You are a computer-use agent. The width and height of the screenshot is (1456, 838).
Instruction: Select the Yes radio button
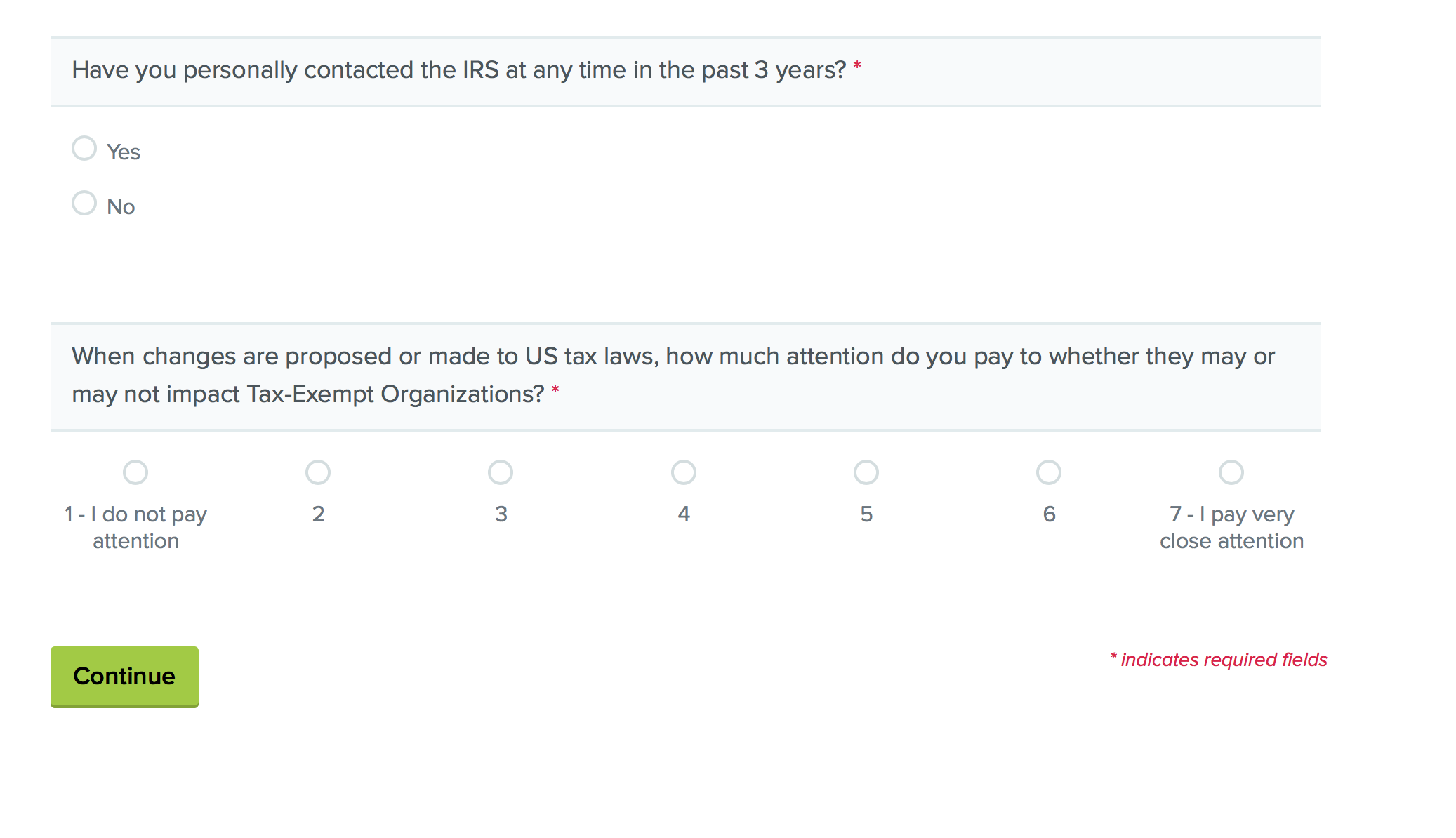84,148
